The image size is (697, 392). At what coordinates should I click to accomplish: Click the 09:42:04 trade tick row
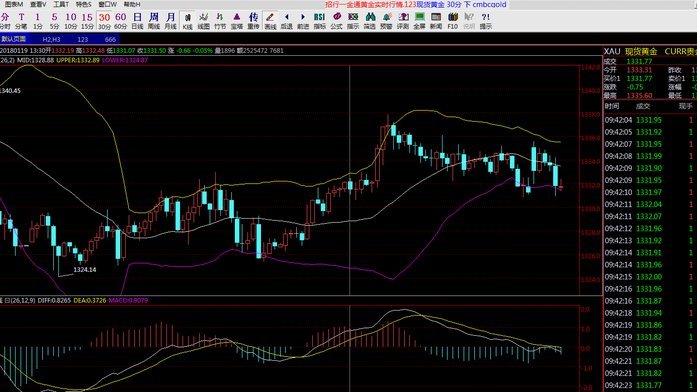(x=650, y=120)
